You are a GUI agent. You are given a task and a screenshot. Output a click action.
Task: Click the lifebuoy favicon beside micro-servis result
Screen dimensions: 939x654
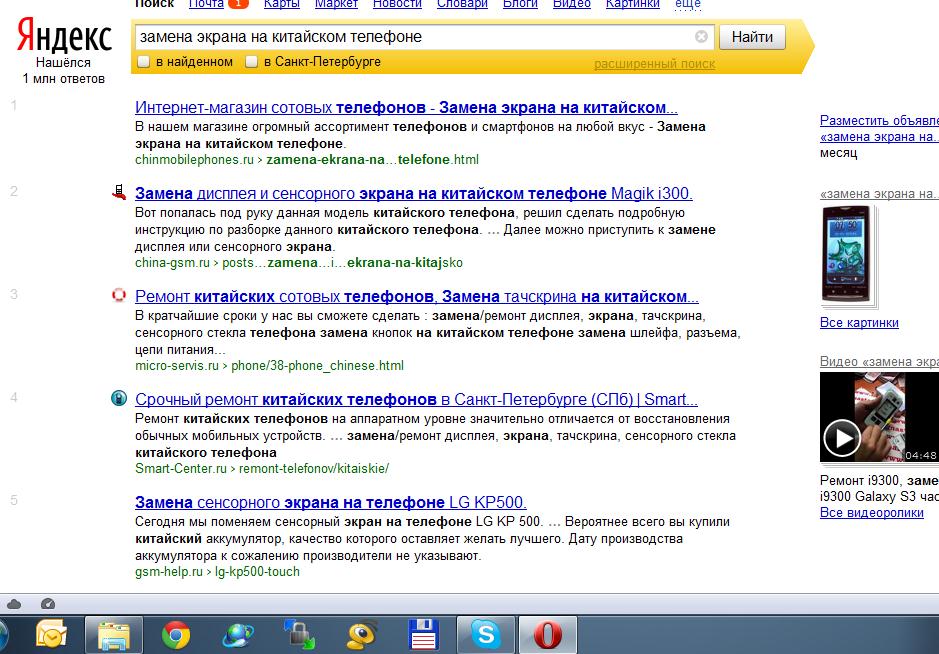119,295
